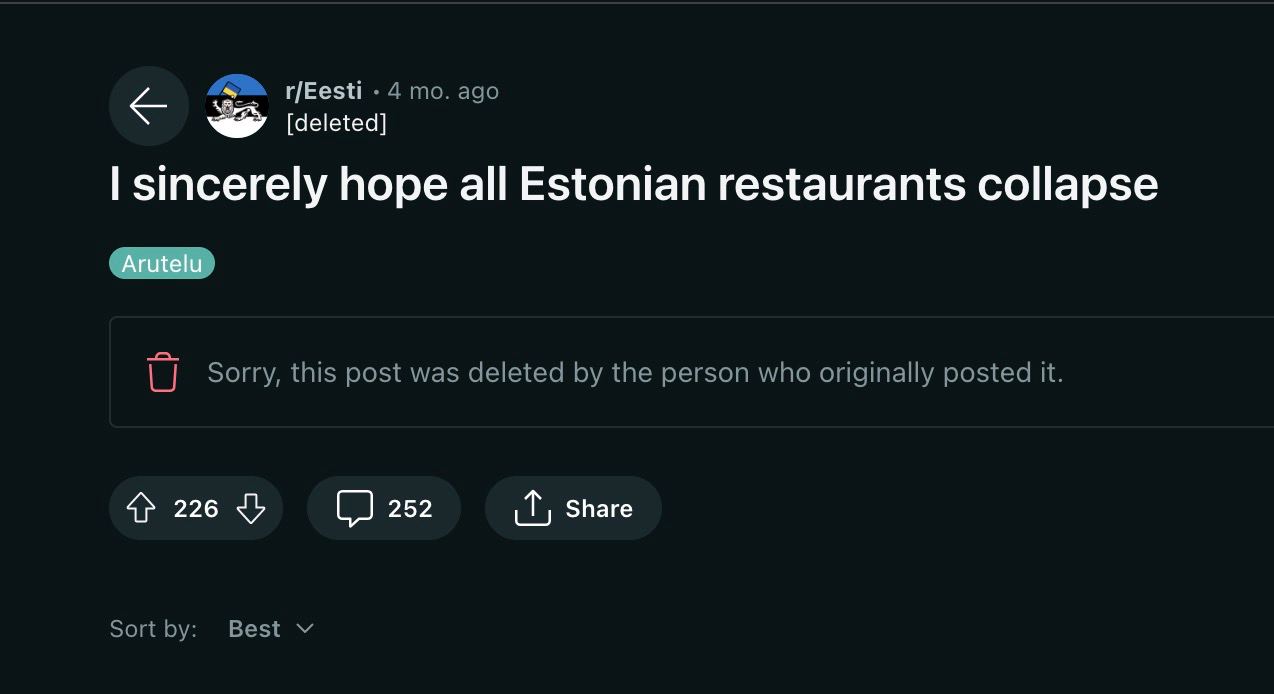Expand the sort chevron next to Best
Screen dimensions: 1274x694
305,629
